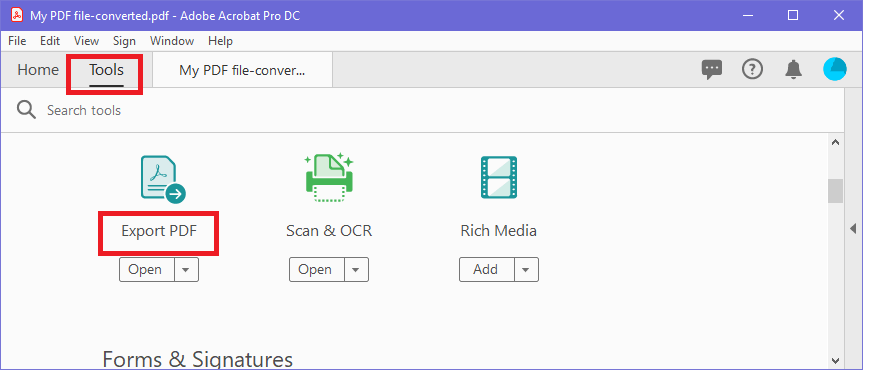
Task: Open notifications bell icon
Action: point(793,69)
